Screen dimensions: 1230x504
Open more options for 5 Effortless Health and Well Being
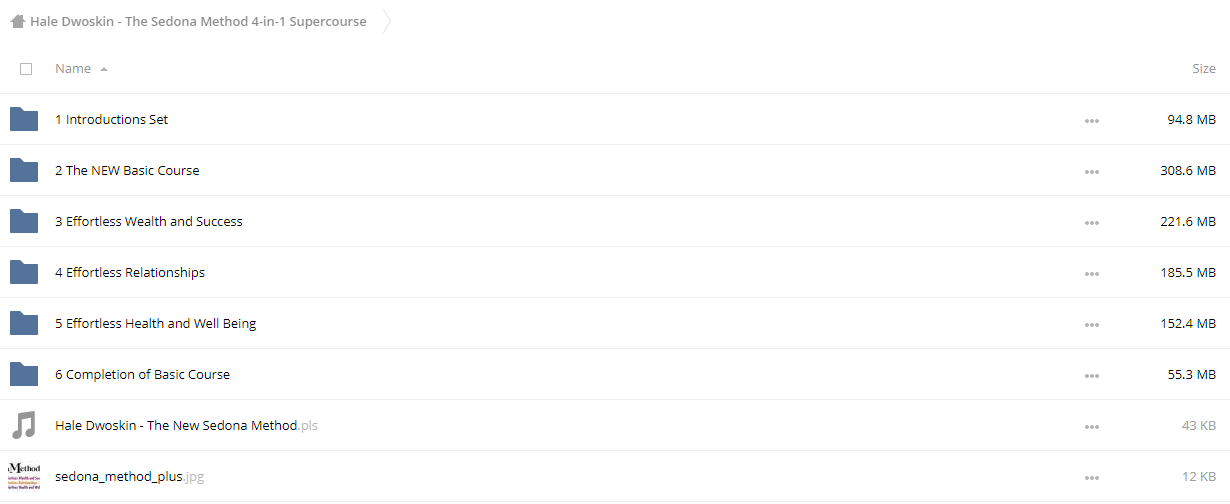click(x=1091, y=324)
